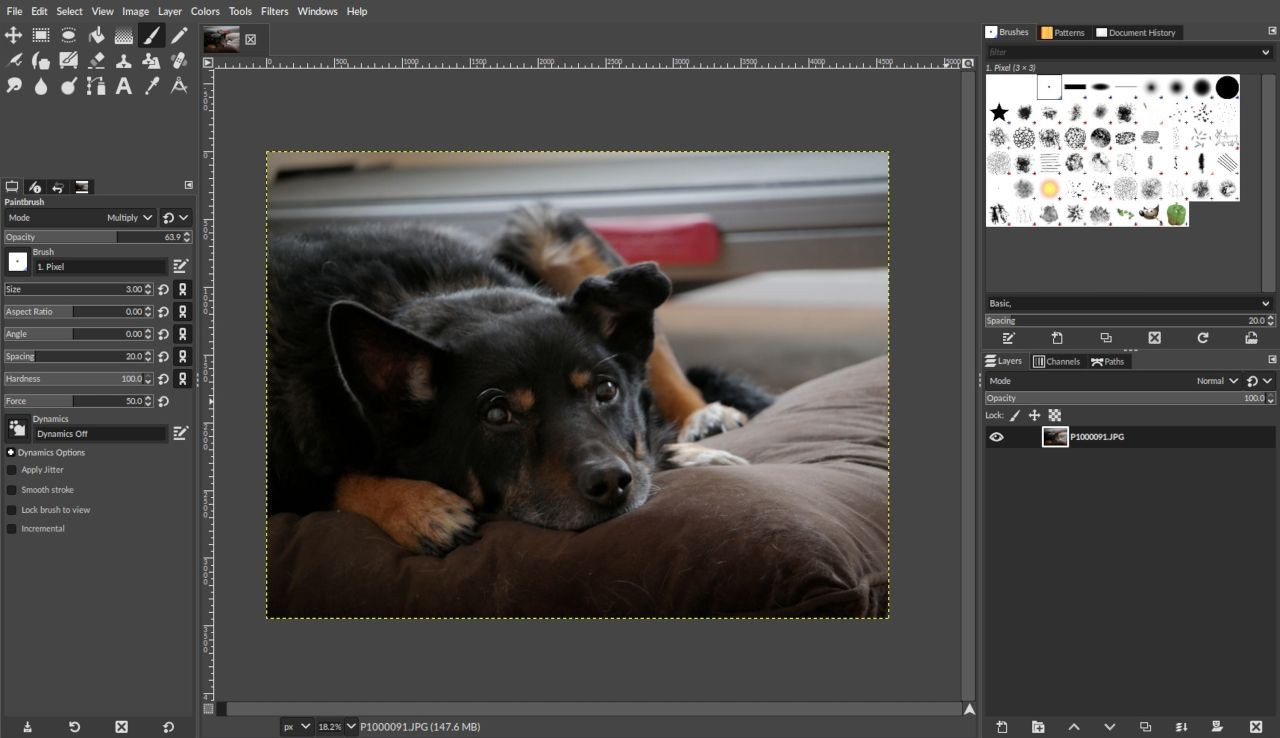Click the 1. Pixel brush name field
1280x738 pixels.
(99, 267)
